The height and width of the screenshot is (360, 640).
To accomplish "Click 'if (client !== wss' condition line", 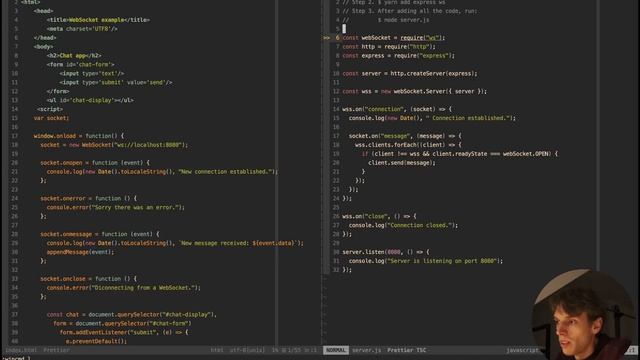I will tap(460, 154).
